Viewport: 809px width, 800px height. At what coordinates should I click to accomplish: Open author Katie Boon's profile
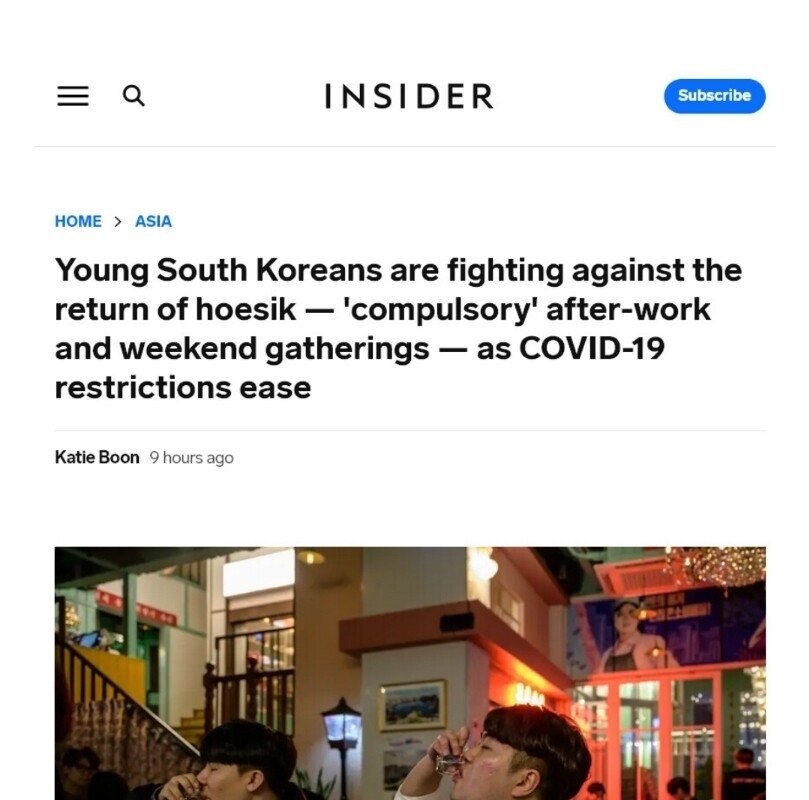(x=97, y=458)
